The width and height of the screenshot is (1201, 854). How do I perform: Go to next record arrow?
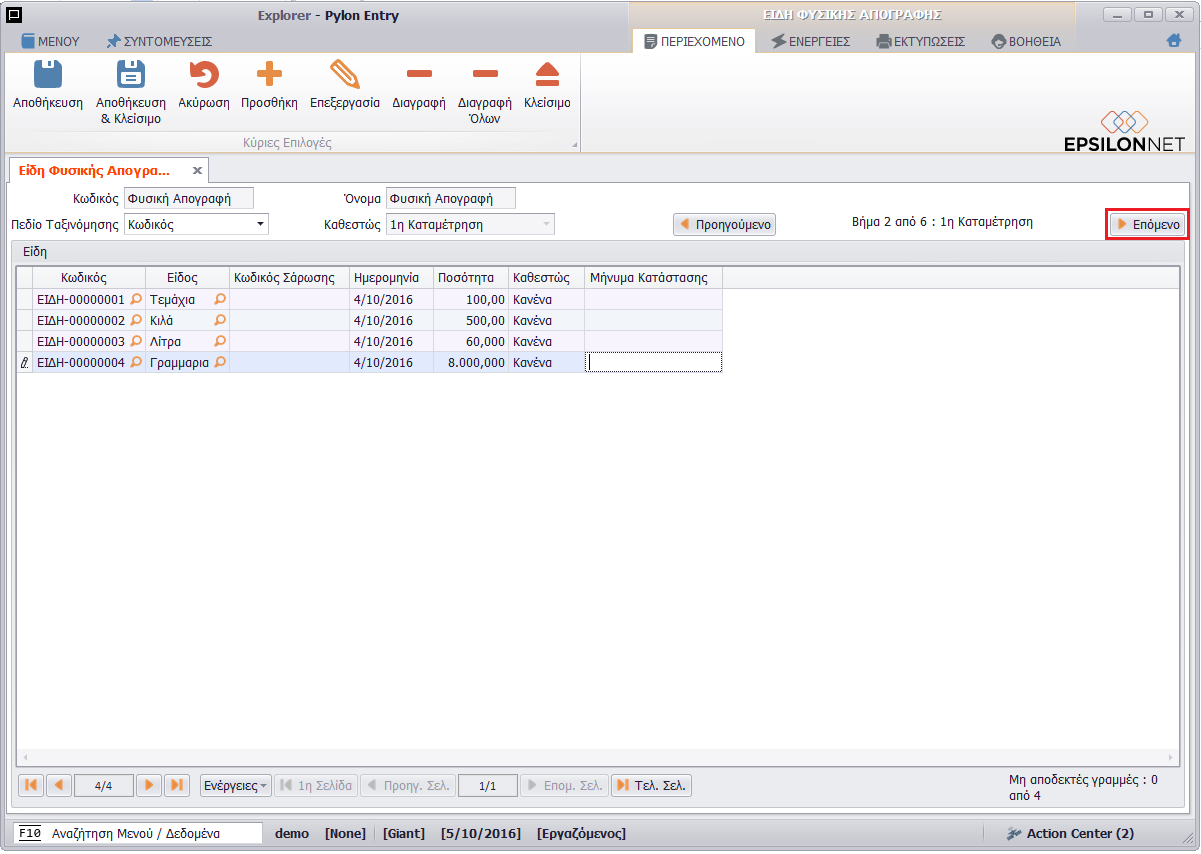pyautogui.click(x=148, y=785)
